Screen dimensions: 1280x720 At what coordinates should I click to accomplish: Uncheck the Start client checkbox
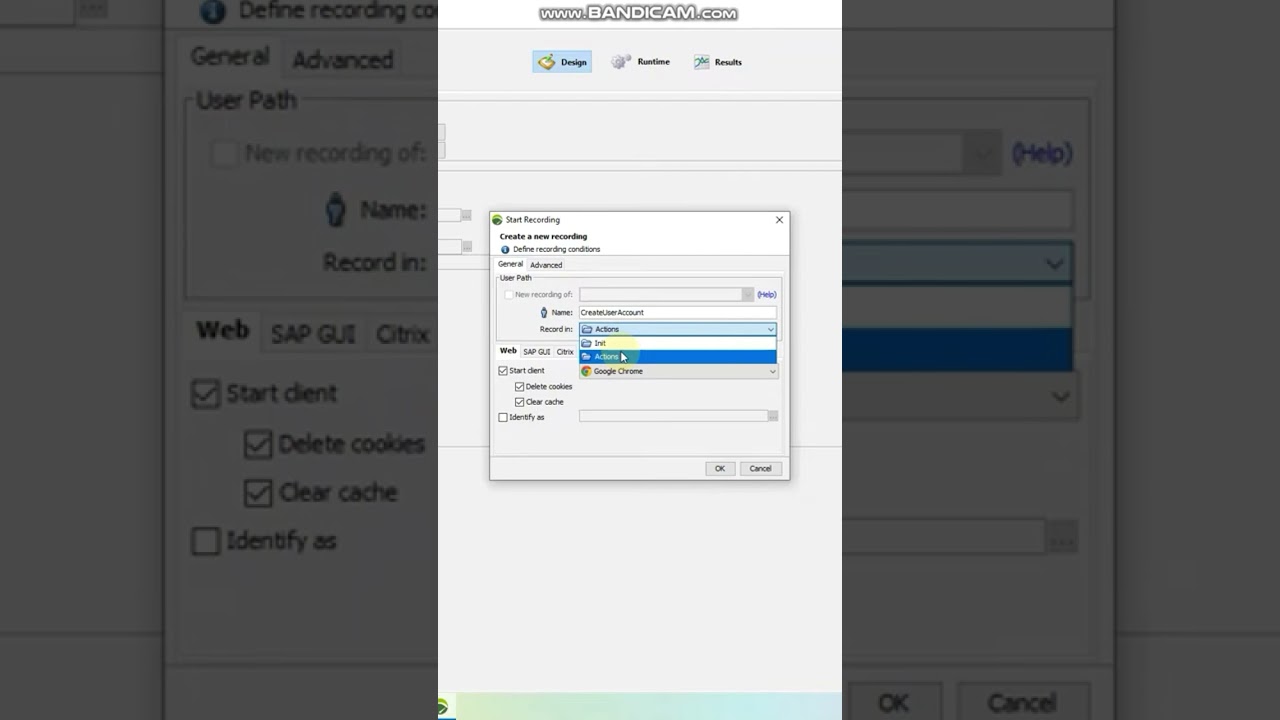[x=503, y=371]
